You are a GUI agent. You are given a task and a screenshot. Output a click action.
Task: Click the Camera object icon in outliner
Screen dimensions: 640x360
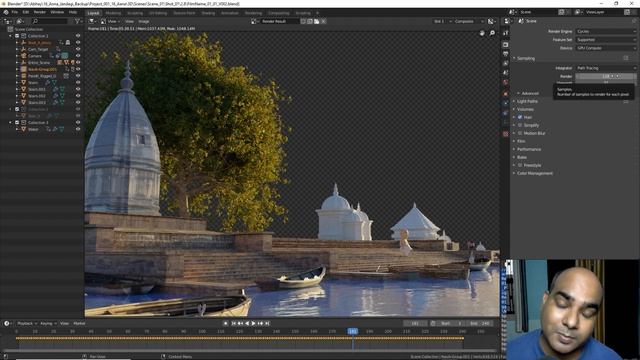click(x=24, y=56)
